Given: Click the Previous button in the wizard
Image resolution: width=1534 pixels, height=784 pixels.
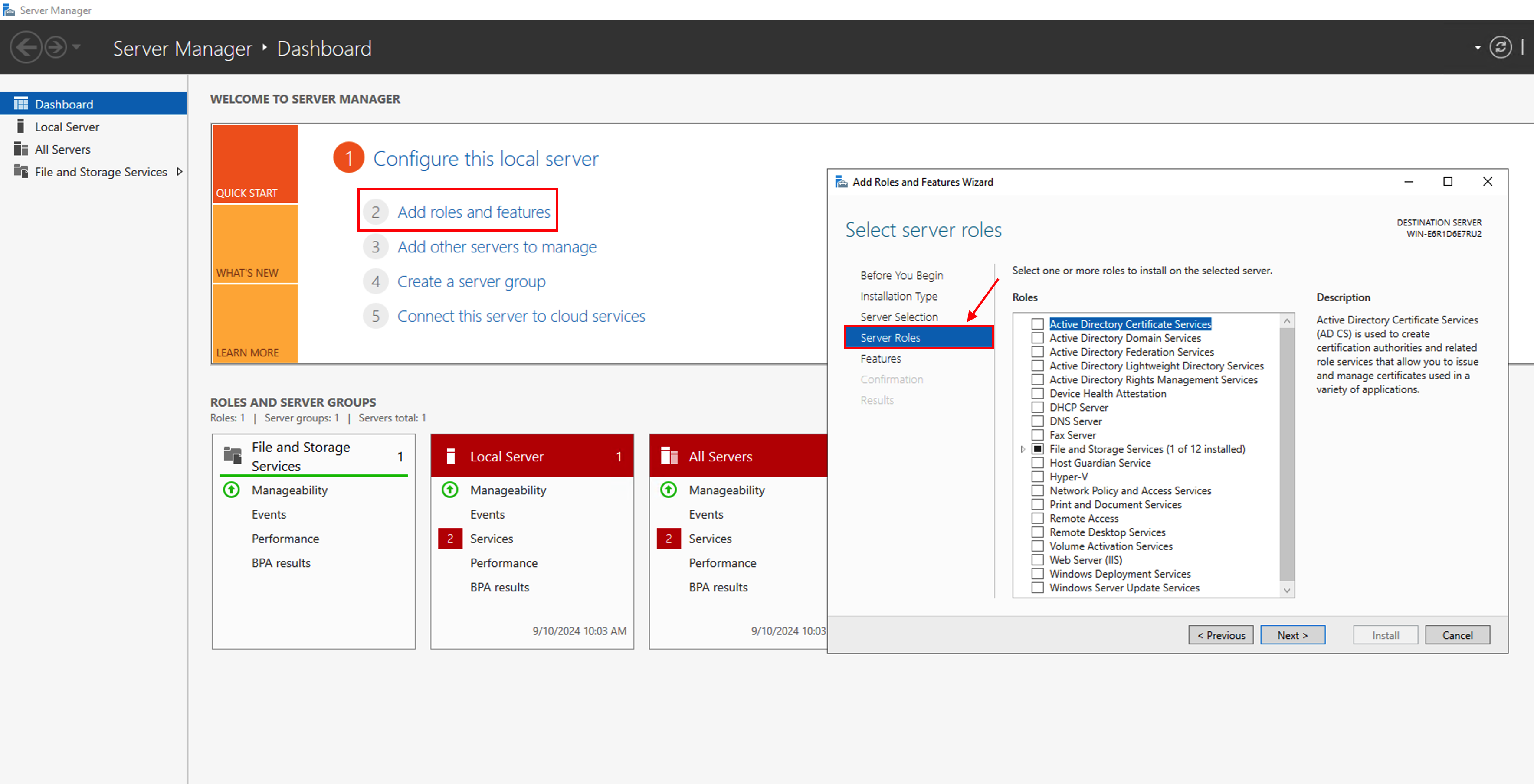Looking at the screenshot, I should point(1221,635).
